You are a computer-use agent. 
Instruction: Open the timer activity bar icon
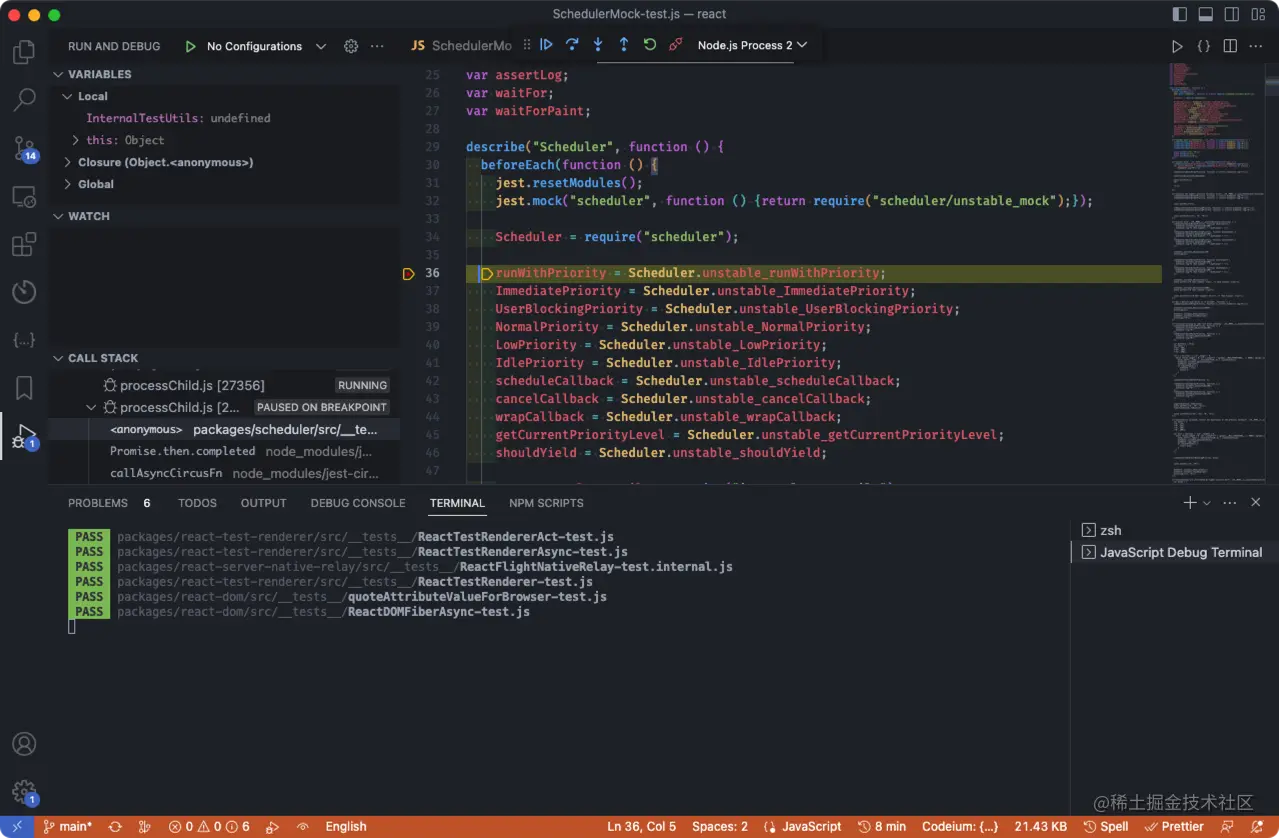pyautogui.click(x=24, y=292)
